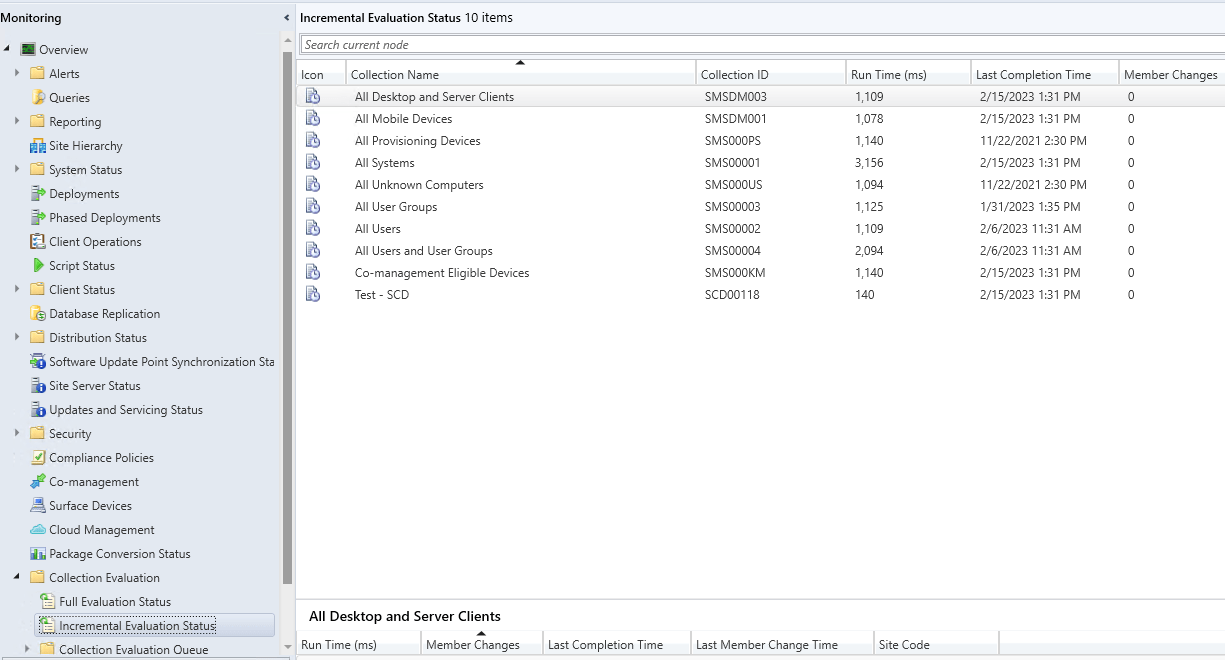Select the Phased Deployments icon
The height and width of the screenshot is (660, 1225).
38,218
